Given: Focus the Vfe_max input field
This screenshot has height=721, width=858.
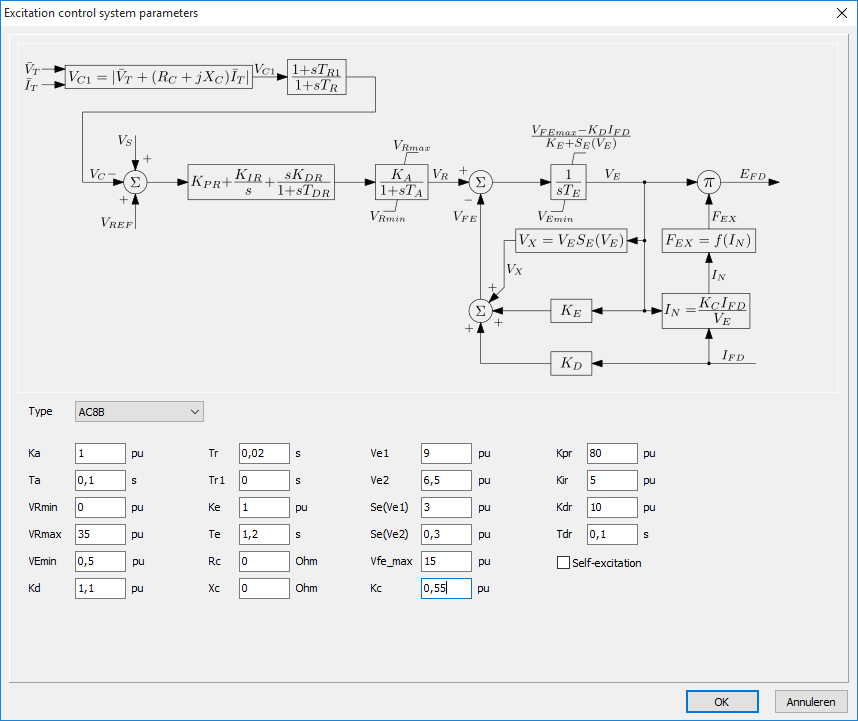Looking at the screenshot, I should (445, 561).
